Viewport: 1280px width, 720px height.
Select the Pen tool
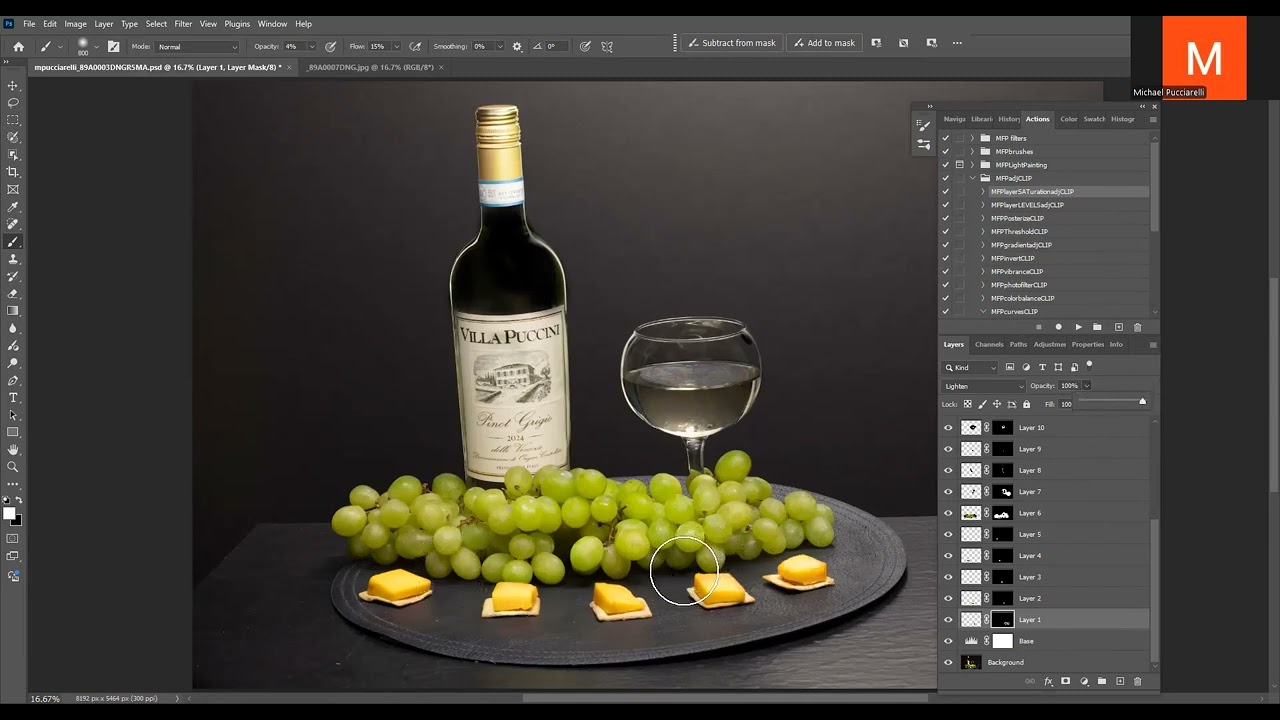coord(13,381)
